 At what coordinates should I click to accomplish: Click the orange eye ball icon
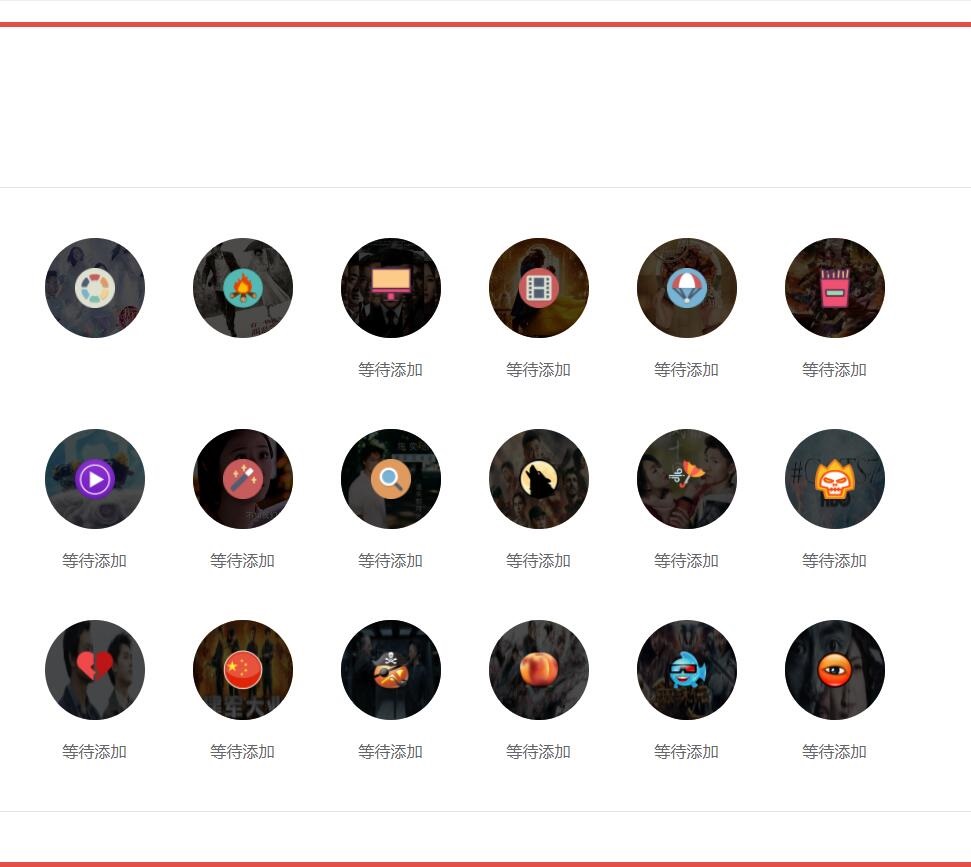pos(835,669)
